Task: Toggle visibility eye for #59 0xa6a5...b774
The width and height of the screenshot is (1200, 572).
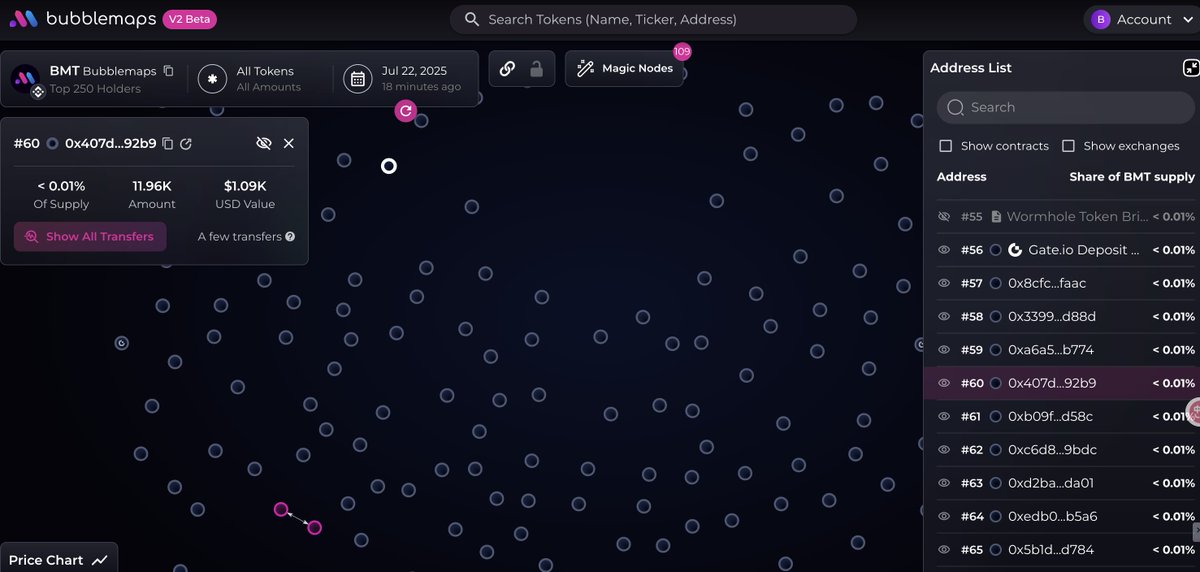Action: click(x=944, y=350)
